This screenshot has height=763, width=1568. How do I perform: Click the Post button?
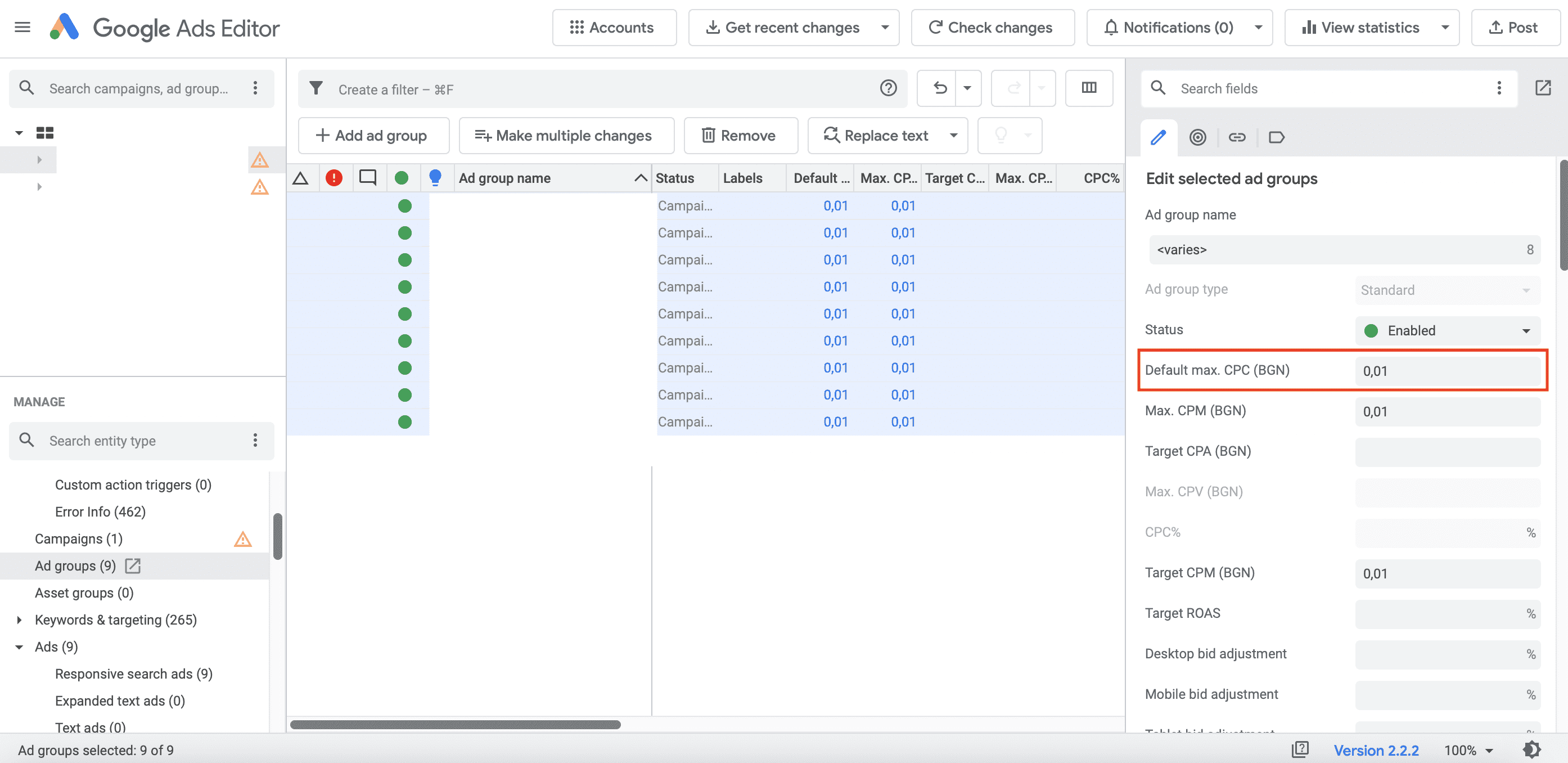1515,28
